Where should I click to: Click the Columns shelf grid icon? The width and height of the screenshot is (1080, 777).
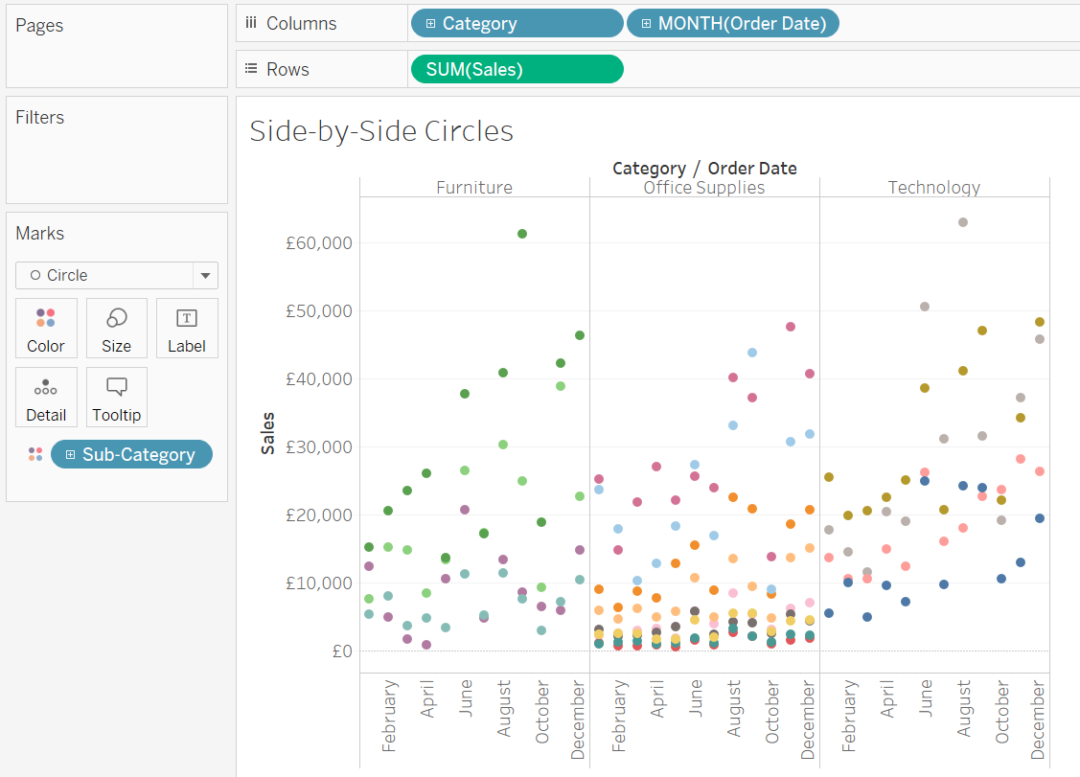click(x=250, y=22)
